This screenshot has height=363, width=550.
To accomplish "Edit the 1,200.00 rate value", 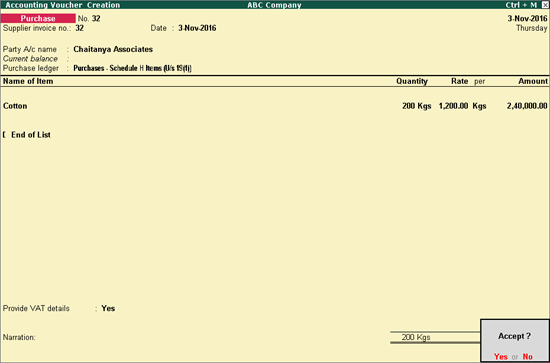I will click(453, 106).
